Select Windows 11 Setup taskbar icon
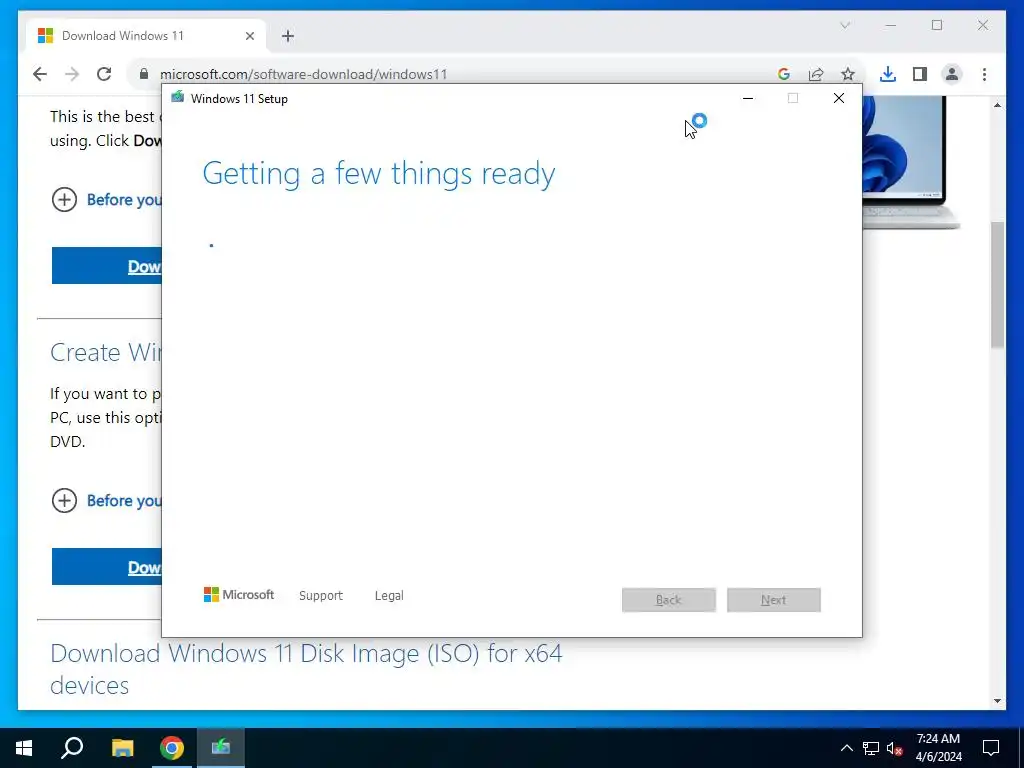This screenshot has width=1024, height=768. 221,748
